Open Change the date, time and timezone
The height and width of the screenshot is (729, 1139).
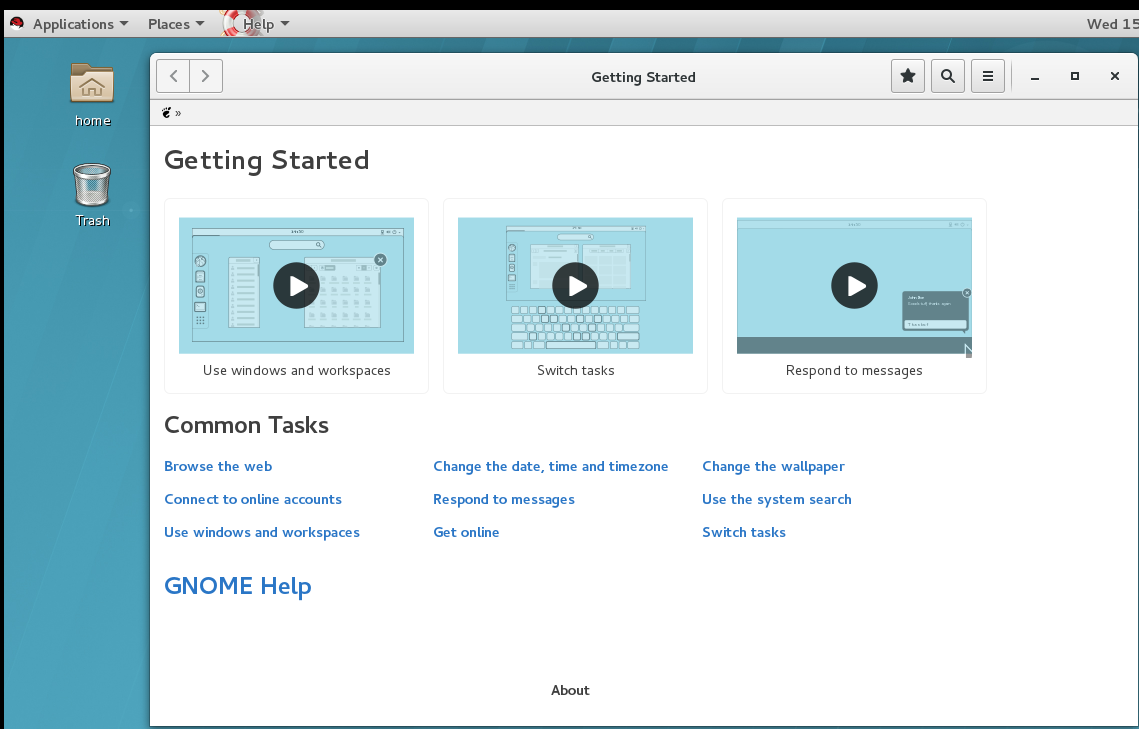tap(551, 466)
